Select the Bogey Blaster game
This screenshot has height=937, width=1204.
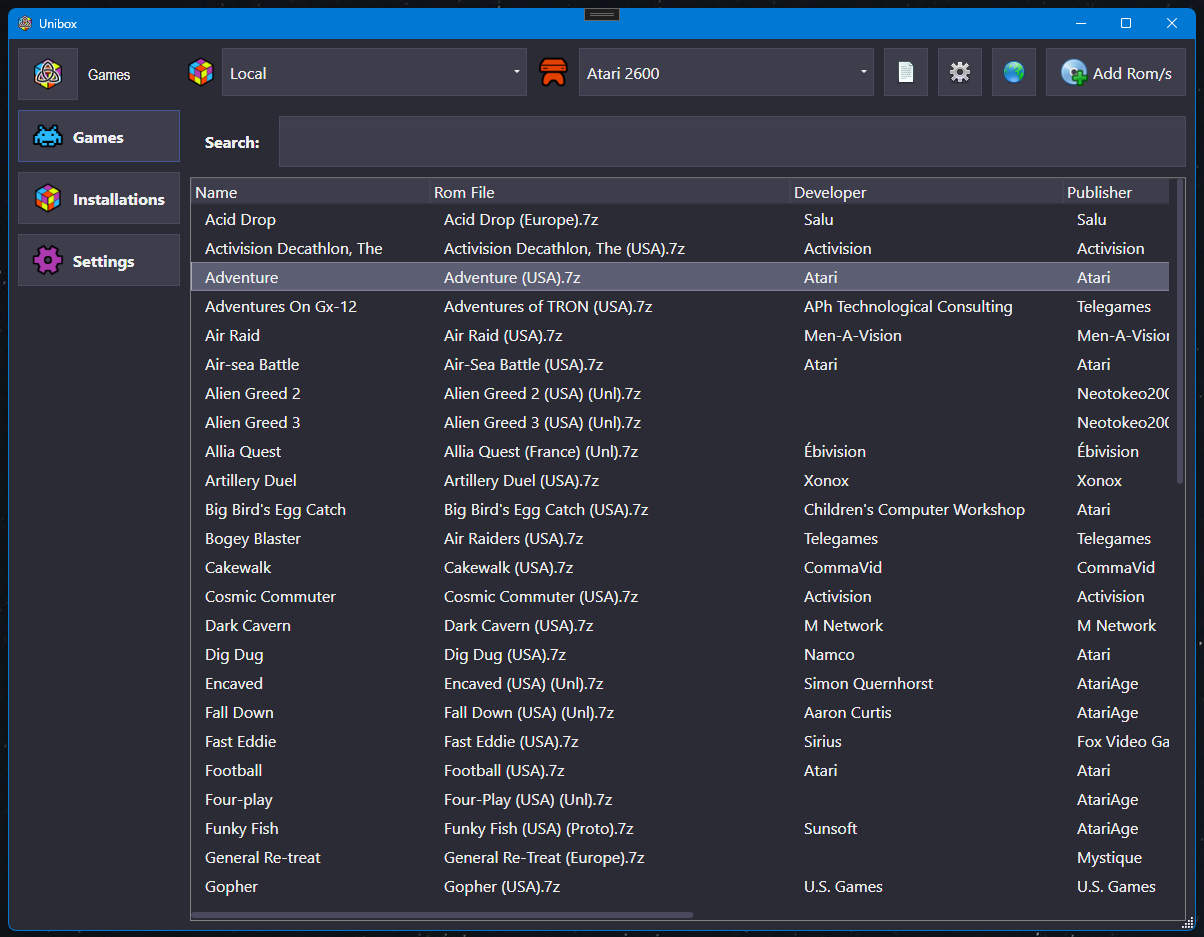coord(252,538)
